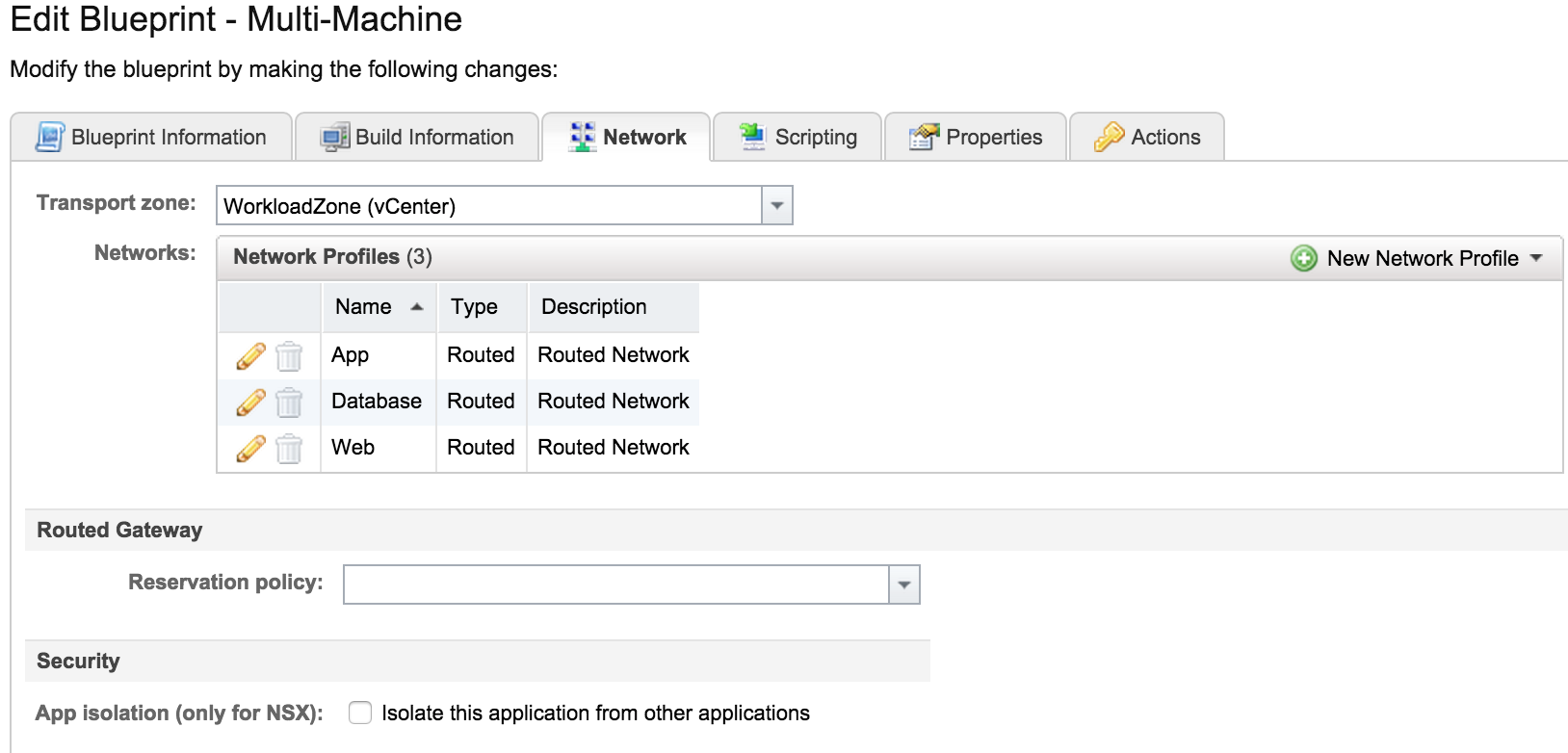Sort by the Name column header
The height and width of the screenshot is (753, 1568).
(364, 307)
